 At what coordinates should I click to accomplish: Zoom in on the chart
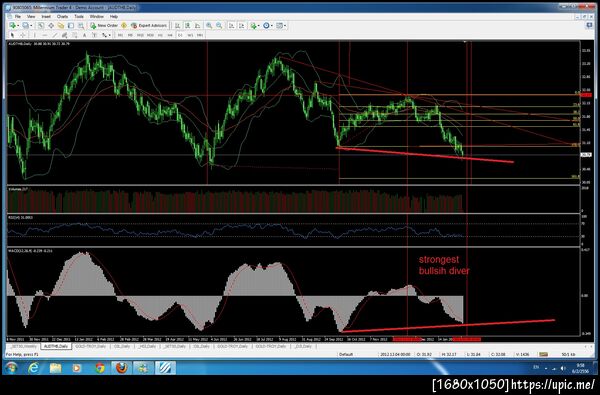[x=209, y=25]
